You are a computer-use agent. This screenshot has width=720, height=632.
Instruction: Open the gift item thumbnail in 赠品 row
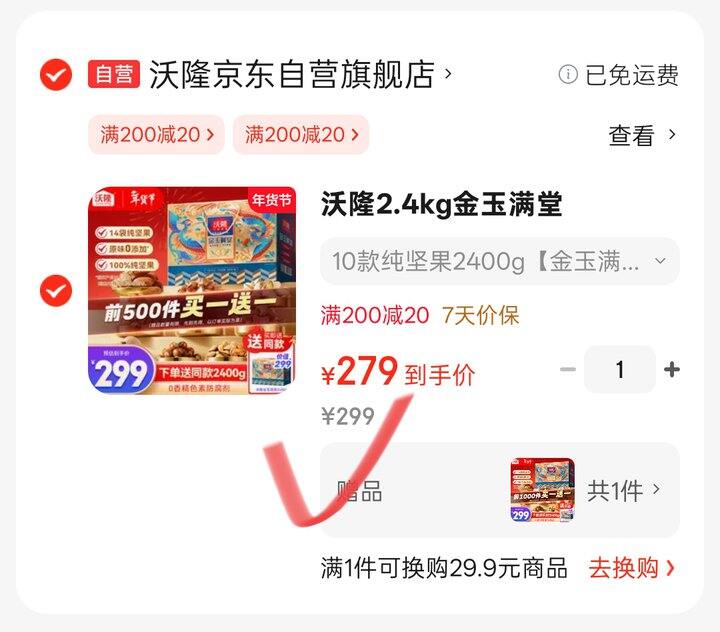pyautogui.click(x=542, y=490)
